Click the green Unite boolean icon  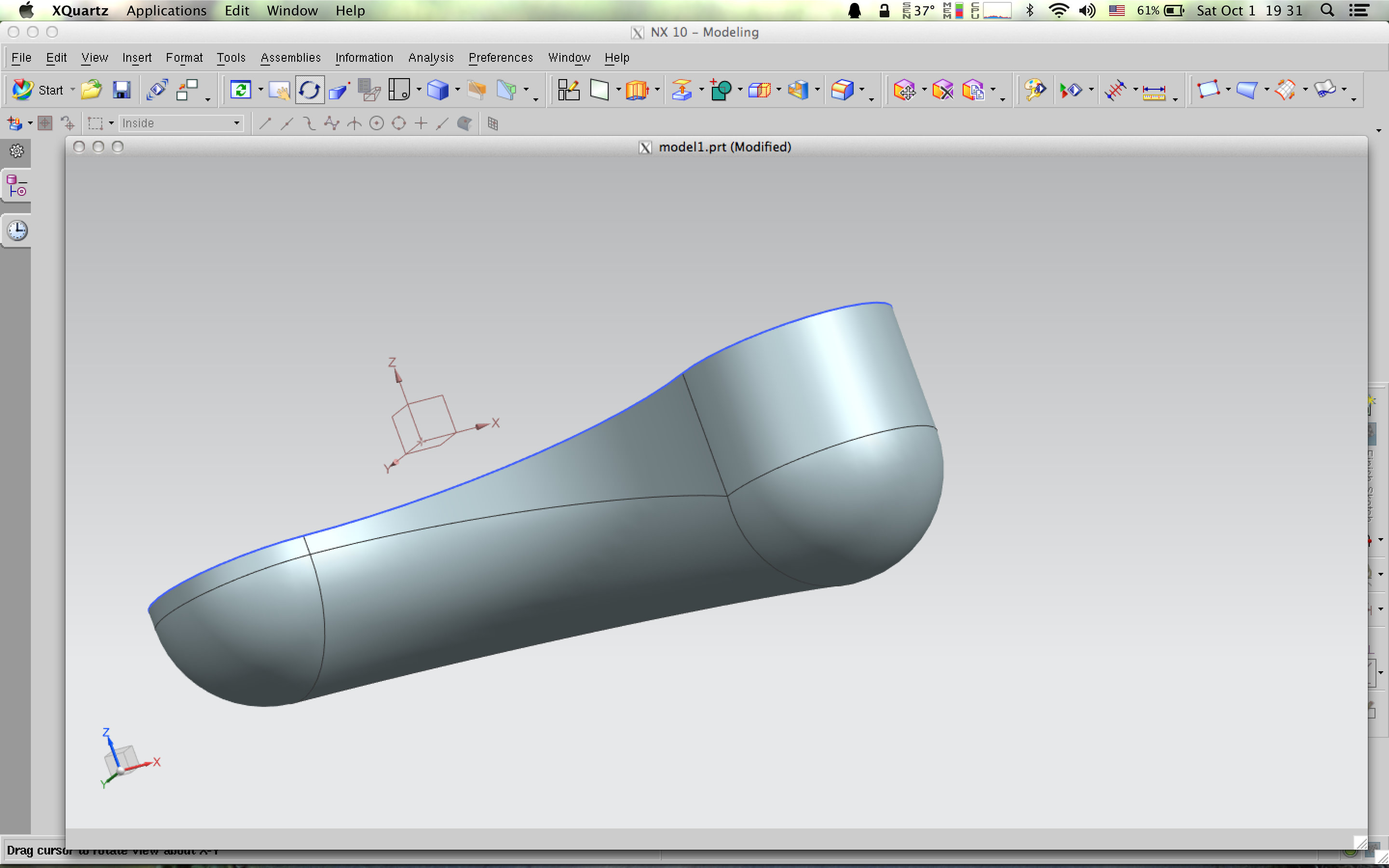[721, 90]
